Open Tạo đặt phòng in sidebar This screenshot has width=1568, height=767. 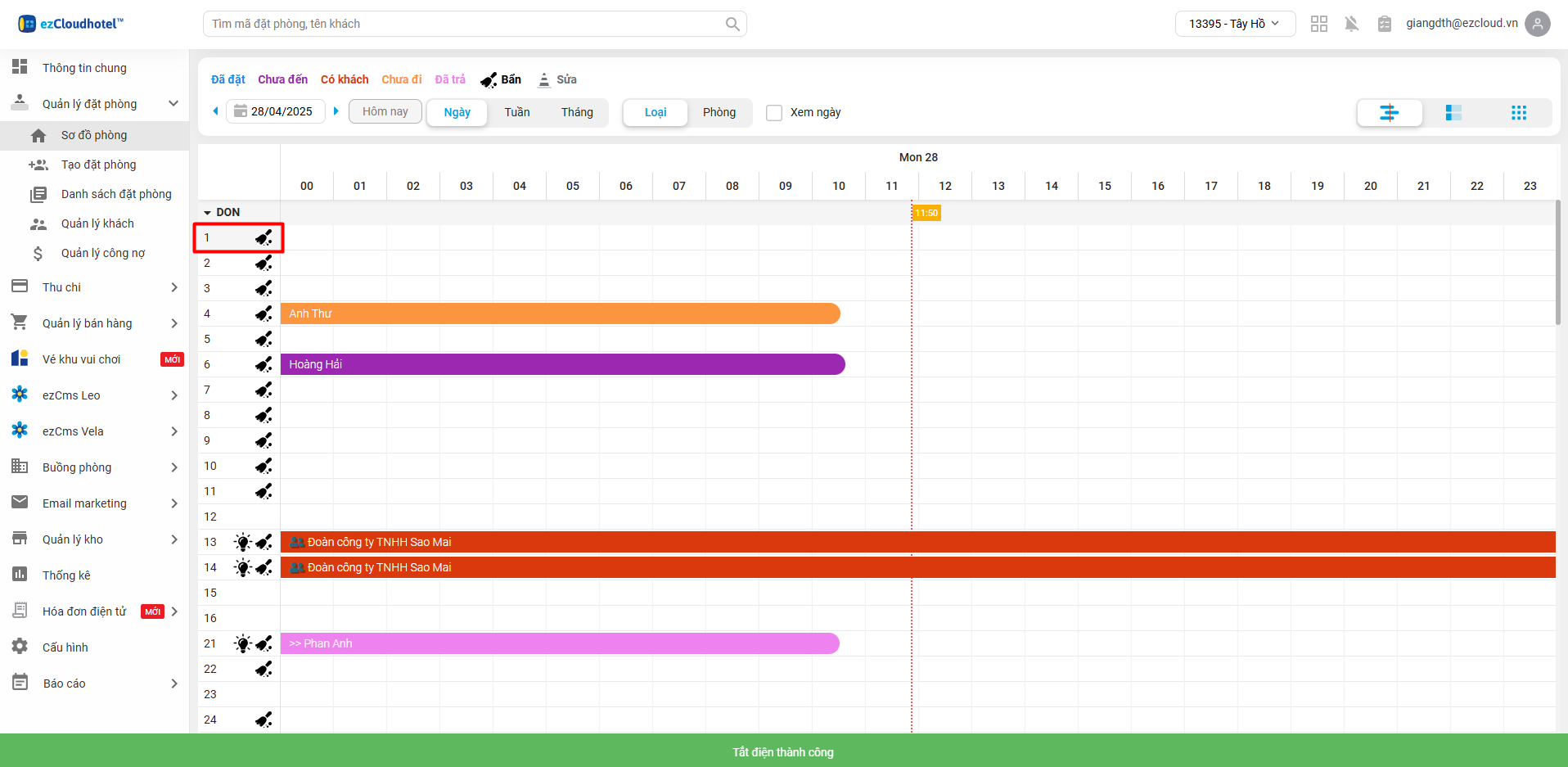(98, 165)
